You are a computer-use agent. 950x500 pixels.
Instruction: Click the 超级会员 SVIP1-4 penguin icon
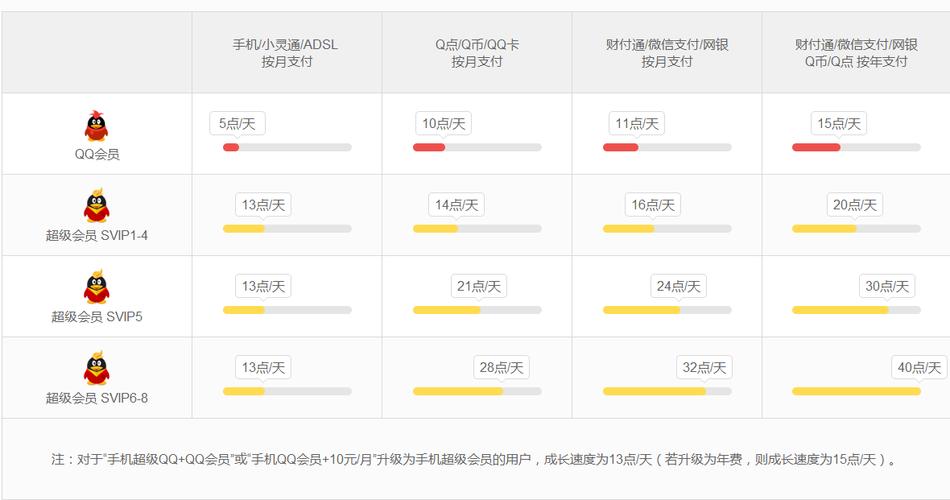[96, 206]
